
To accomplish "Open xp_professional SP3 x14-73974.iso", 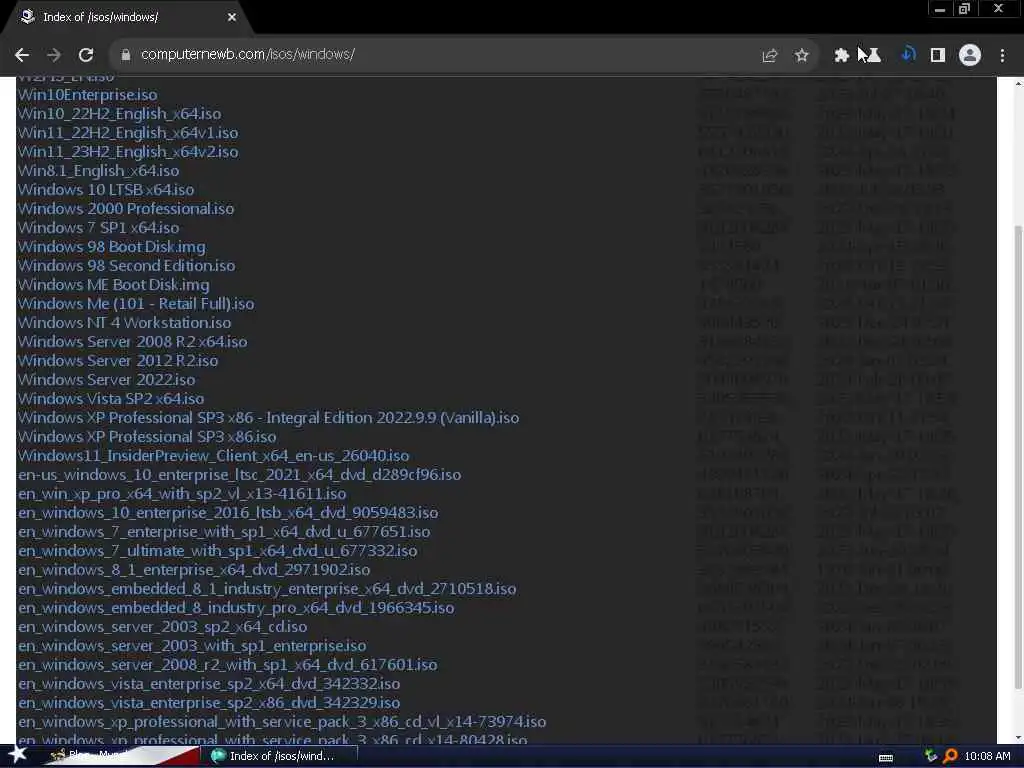I will coord(281,721).
